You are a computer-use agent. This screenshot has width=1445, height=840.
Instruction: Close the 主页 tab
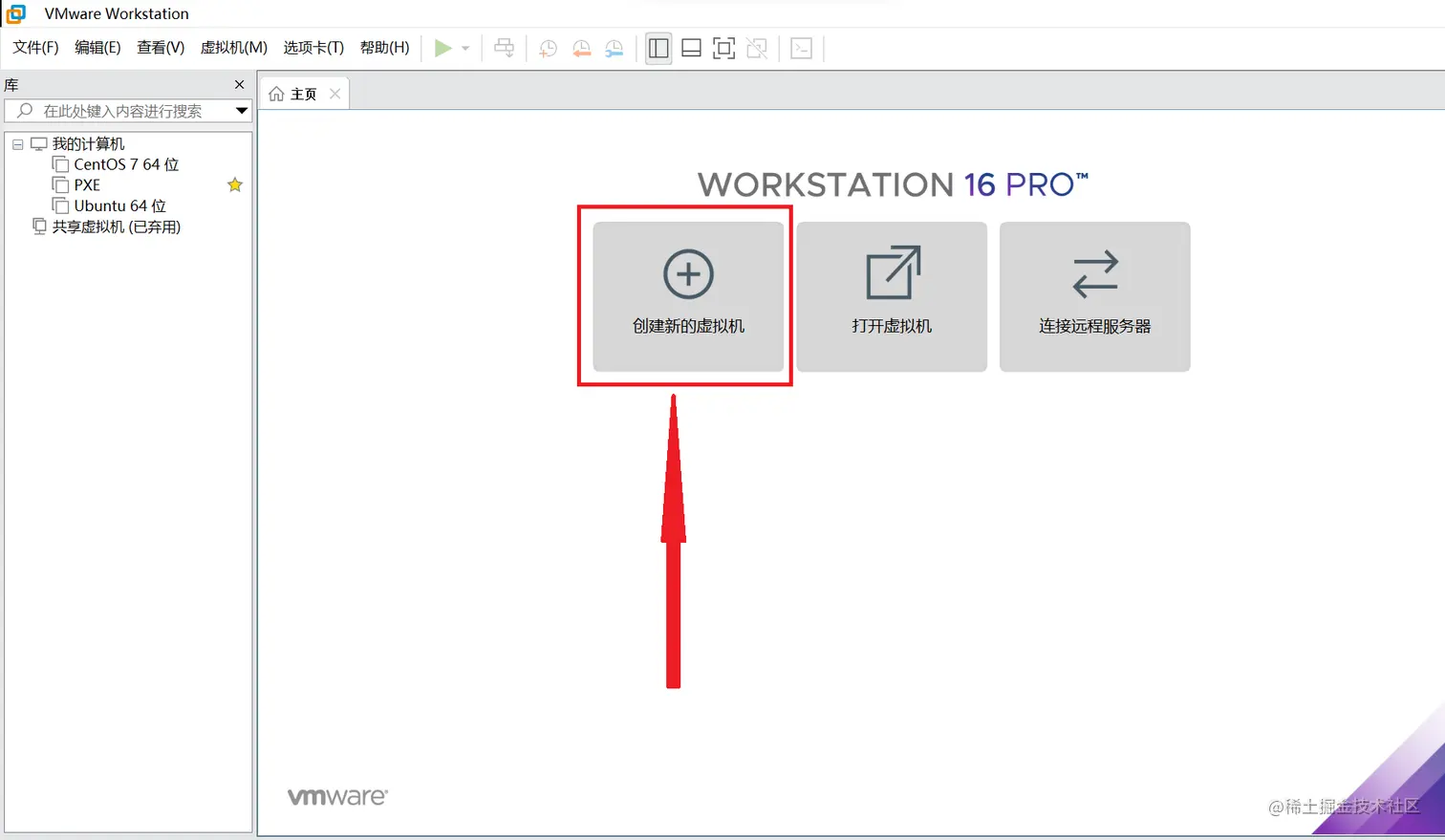point(334,94)
